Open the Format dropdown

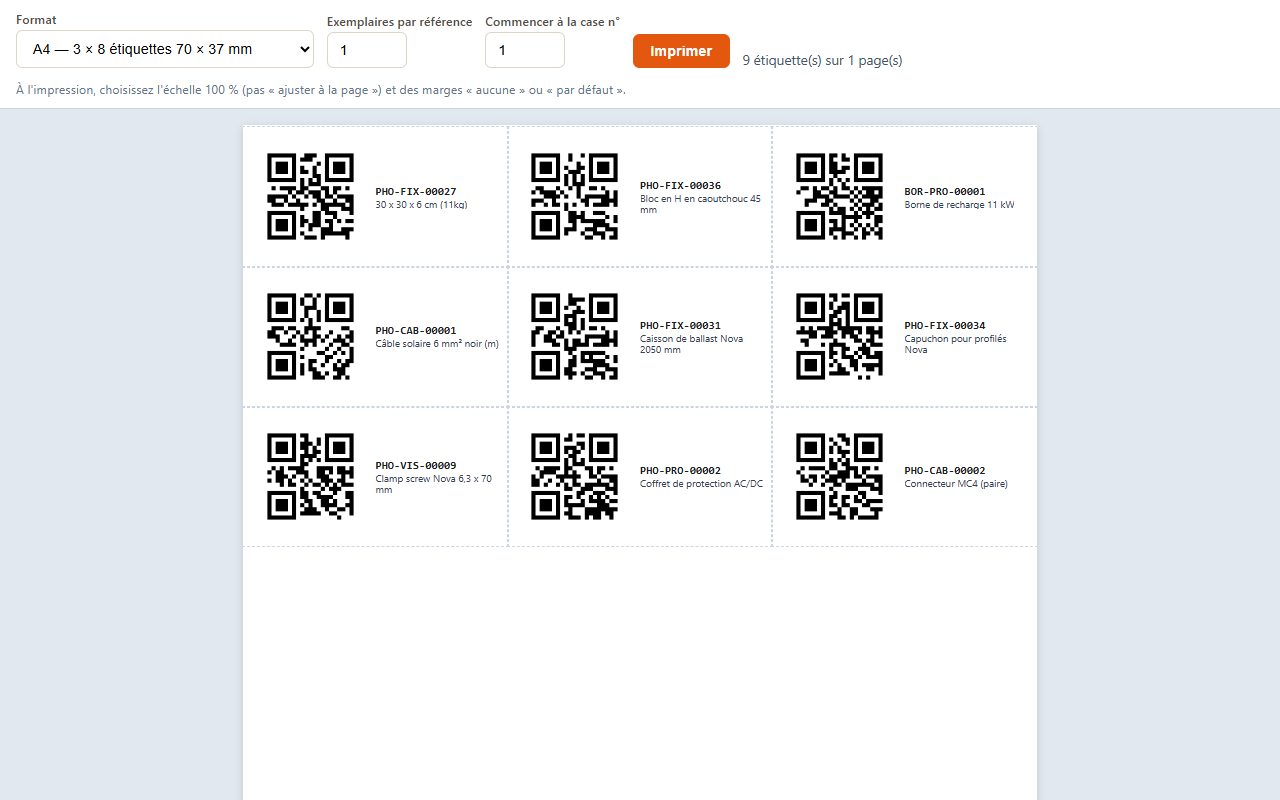(165, 49)
